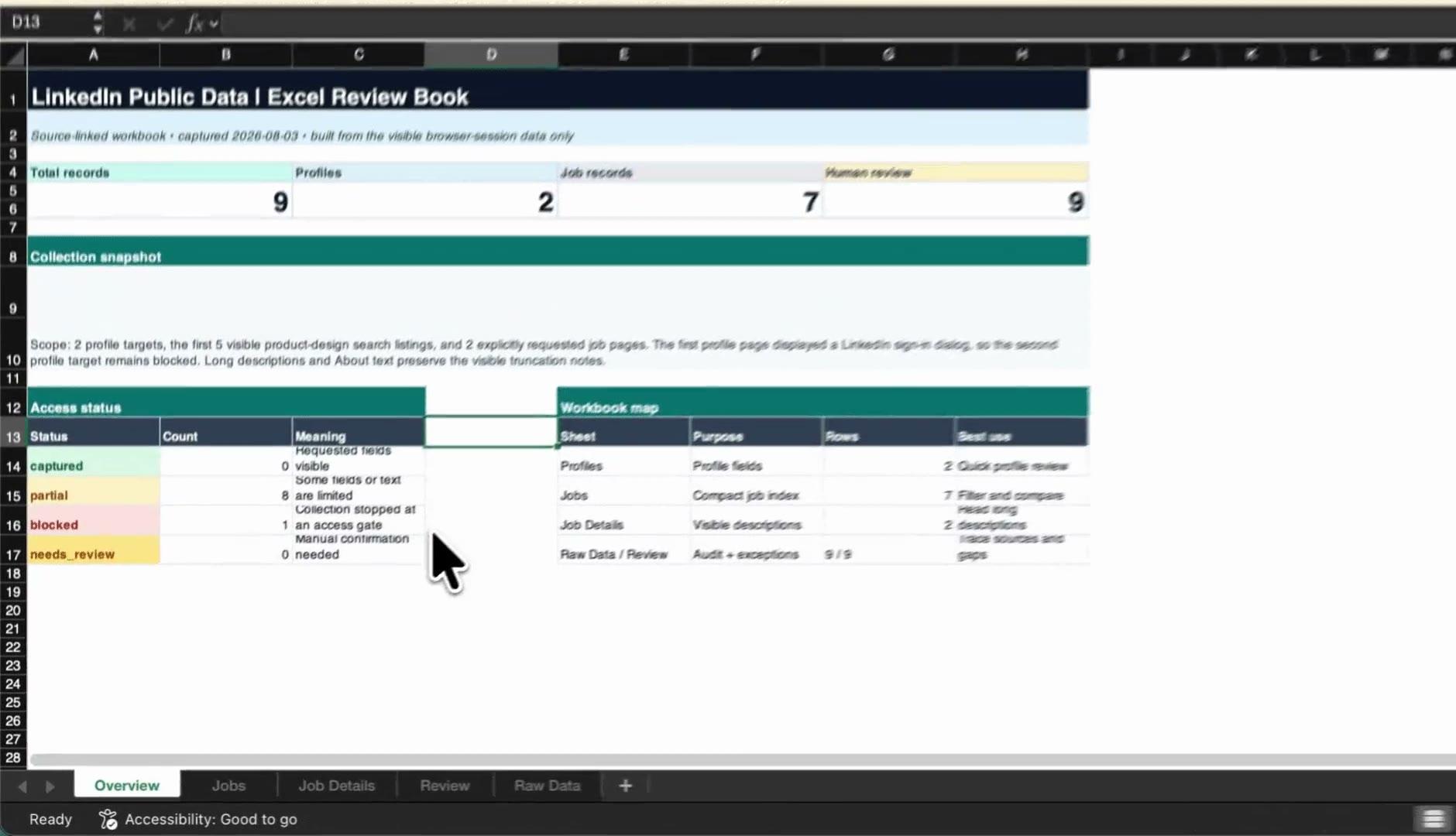
Task: Select column D header
Action: pyautogui.click(x=491, y=55)
